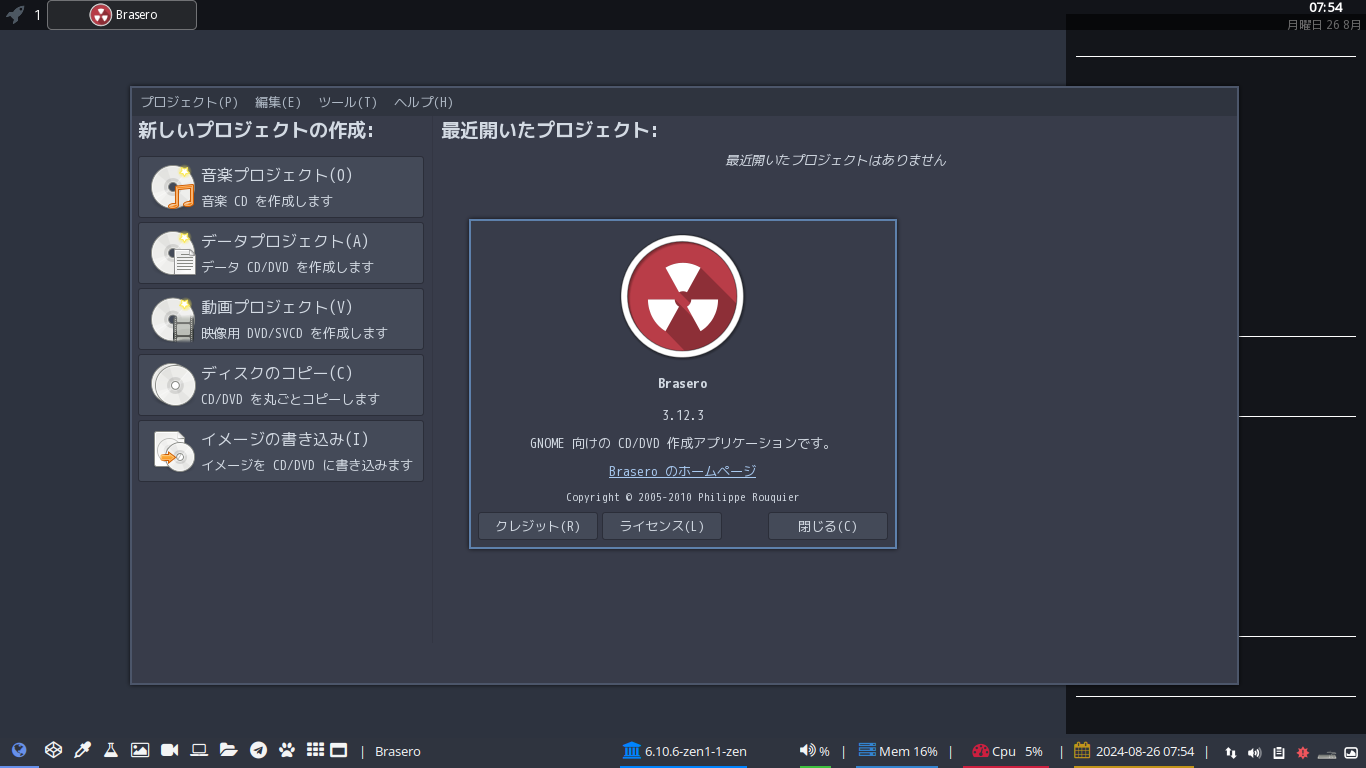The height and width of the screenshot is (768, 1366).
Task: Click the Mem usage server icon
Action: pyautogui.click(x=867, y=750)
